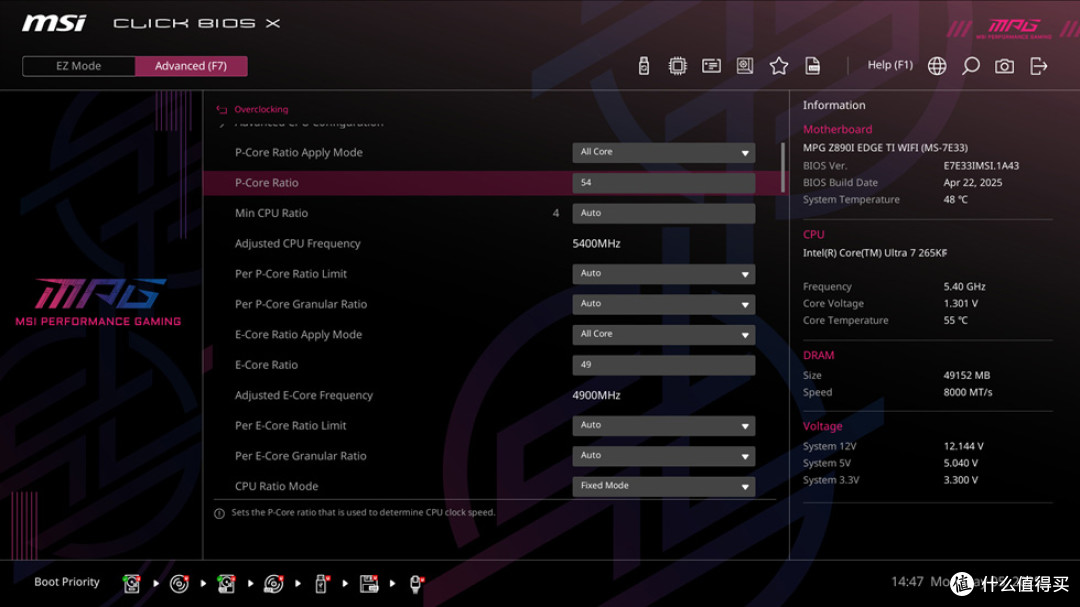Go back via Overclocking breadcrumb

[261, 110]
